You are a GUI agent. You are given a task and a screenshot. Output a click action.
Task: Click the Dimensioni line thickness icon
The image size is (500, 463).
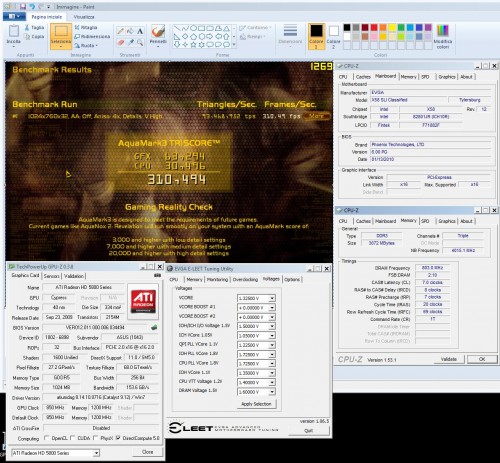tap(290, 30)
